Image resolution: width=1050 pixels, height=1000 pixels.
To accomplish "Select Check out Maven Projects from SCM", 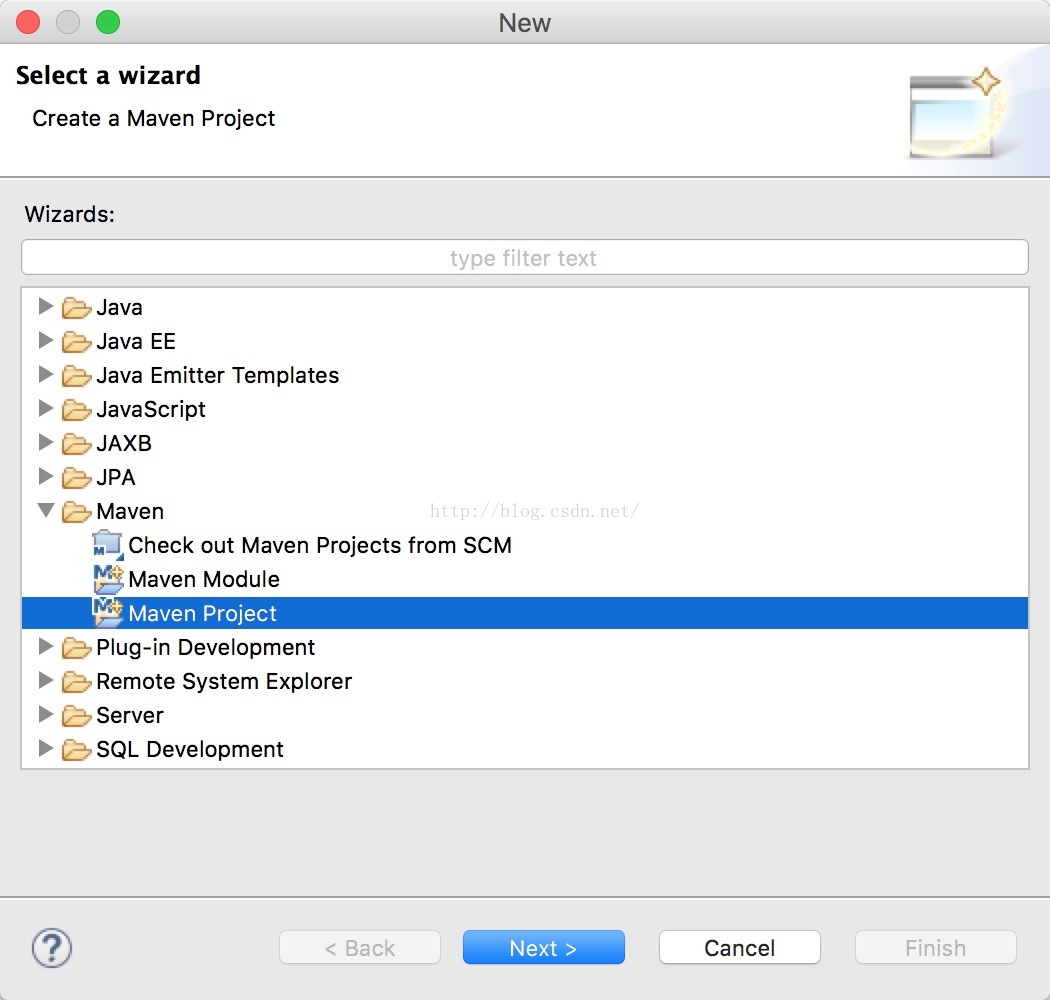I will [x=320, y=545].
